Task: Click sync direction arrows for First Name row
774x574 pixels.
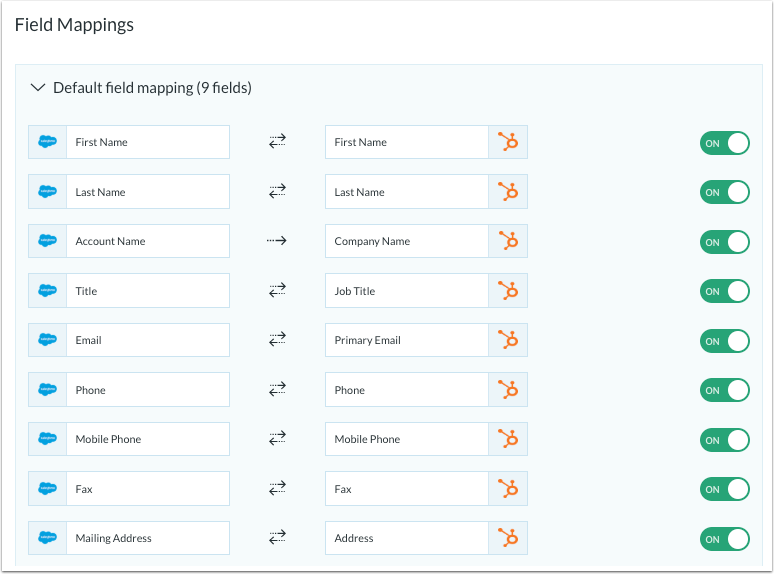Action: [x=277, y=142]
